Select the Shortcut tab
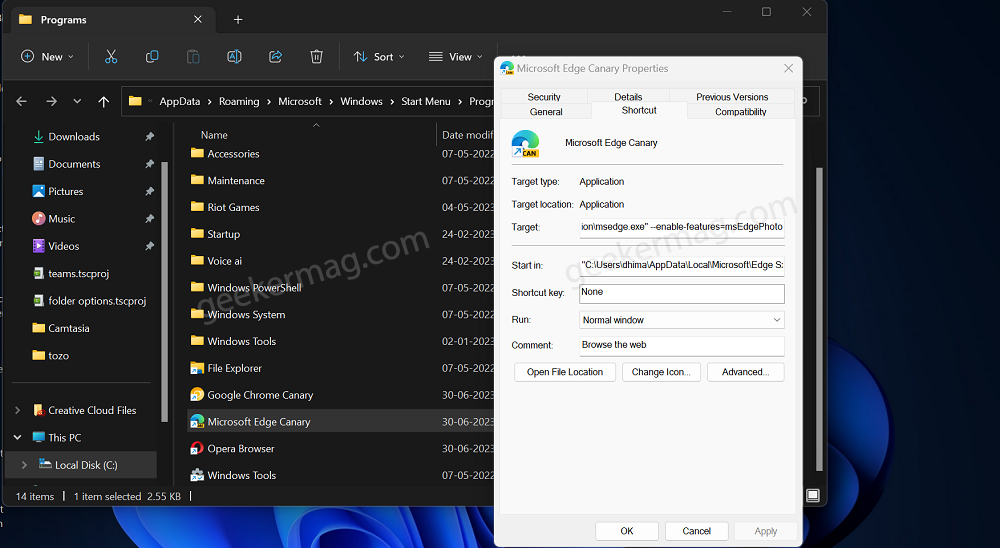The width and height of the screenshot is (1000, 548). (x=639, y=110)
